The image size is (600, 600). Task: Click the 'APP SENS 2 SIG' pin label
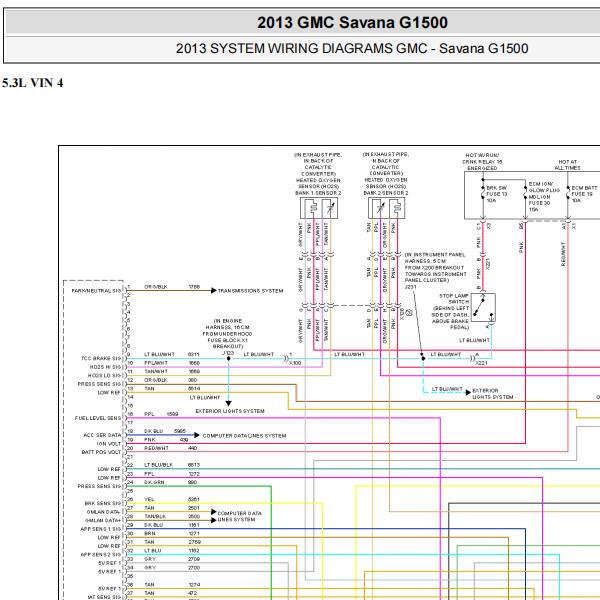[101, 555]
